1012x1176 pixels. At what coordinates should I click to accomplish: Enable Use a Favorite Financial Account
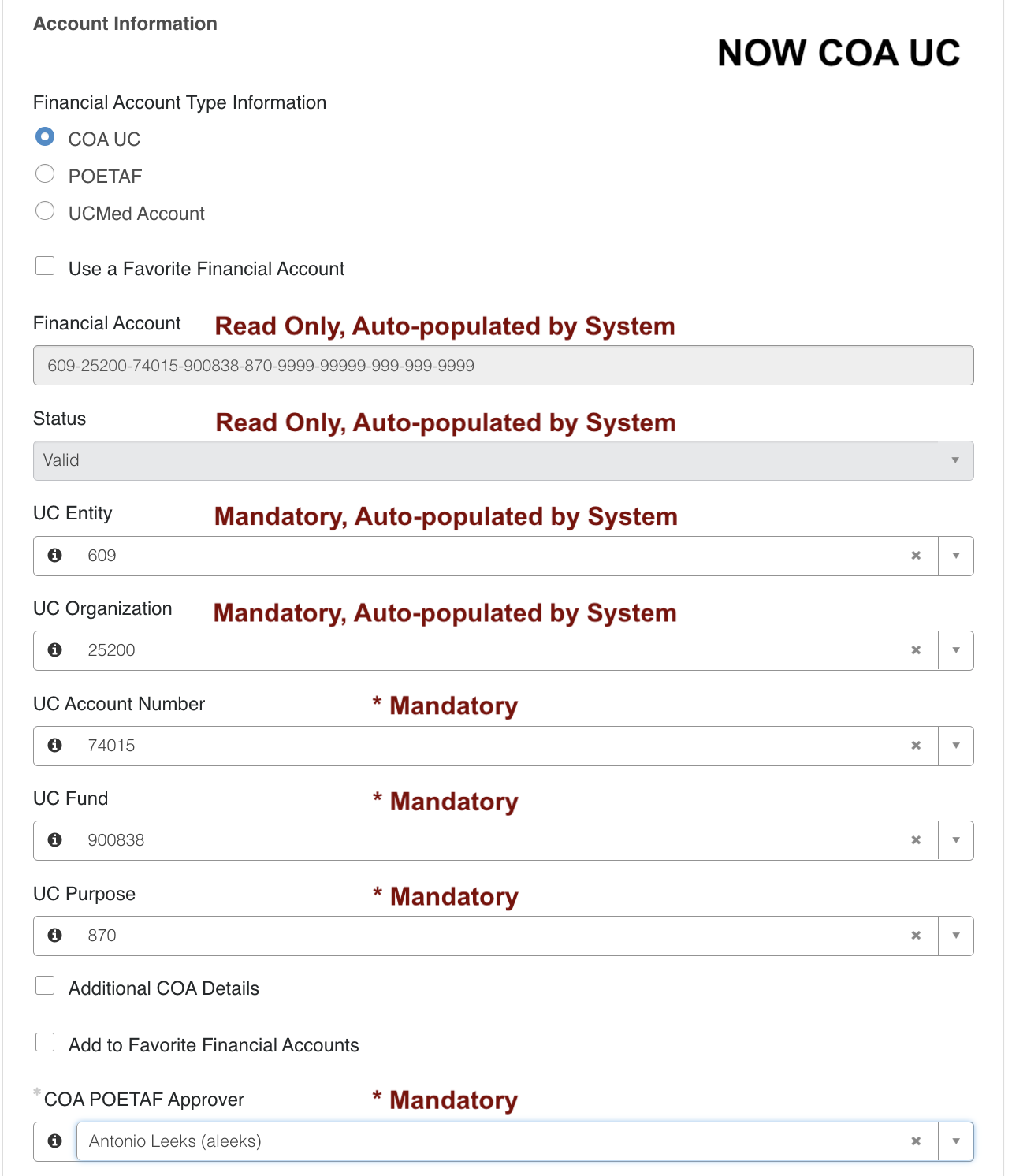click(45, 266)
